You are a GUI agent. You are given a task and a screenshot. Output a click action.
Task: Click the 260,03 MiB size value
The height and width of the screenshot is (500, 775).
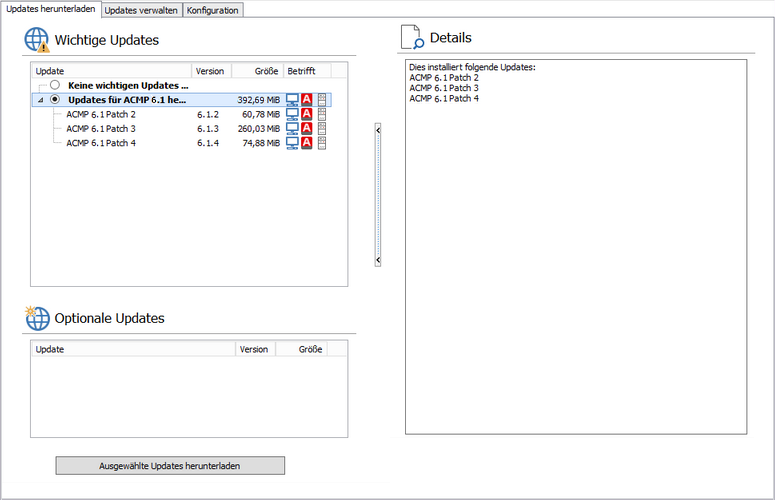point(259,129)
